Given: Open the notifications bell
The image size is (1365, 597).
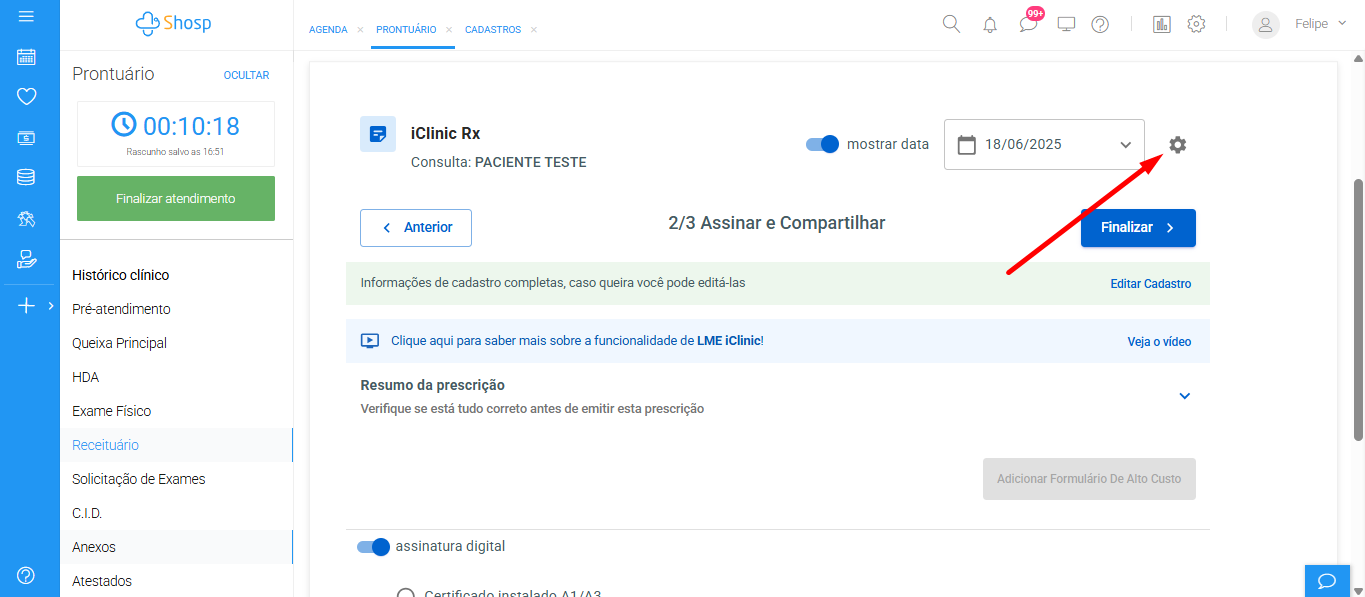Looking at the screenshot, I should [990, 25].
